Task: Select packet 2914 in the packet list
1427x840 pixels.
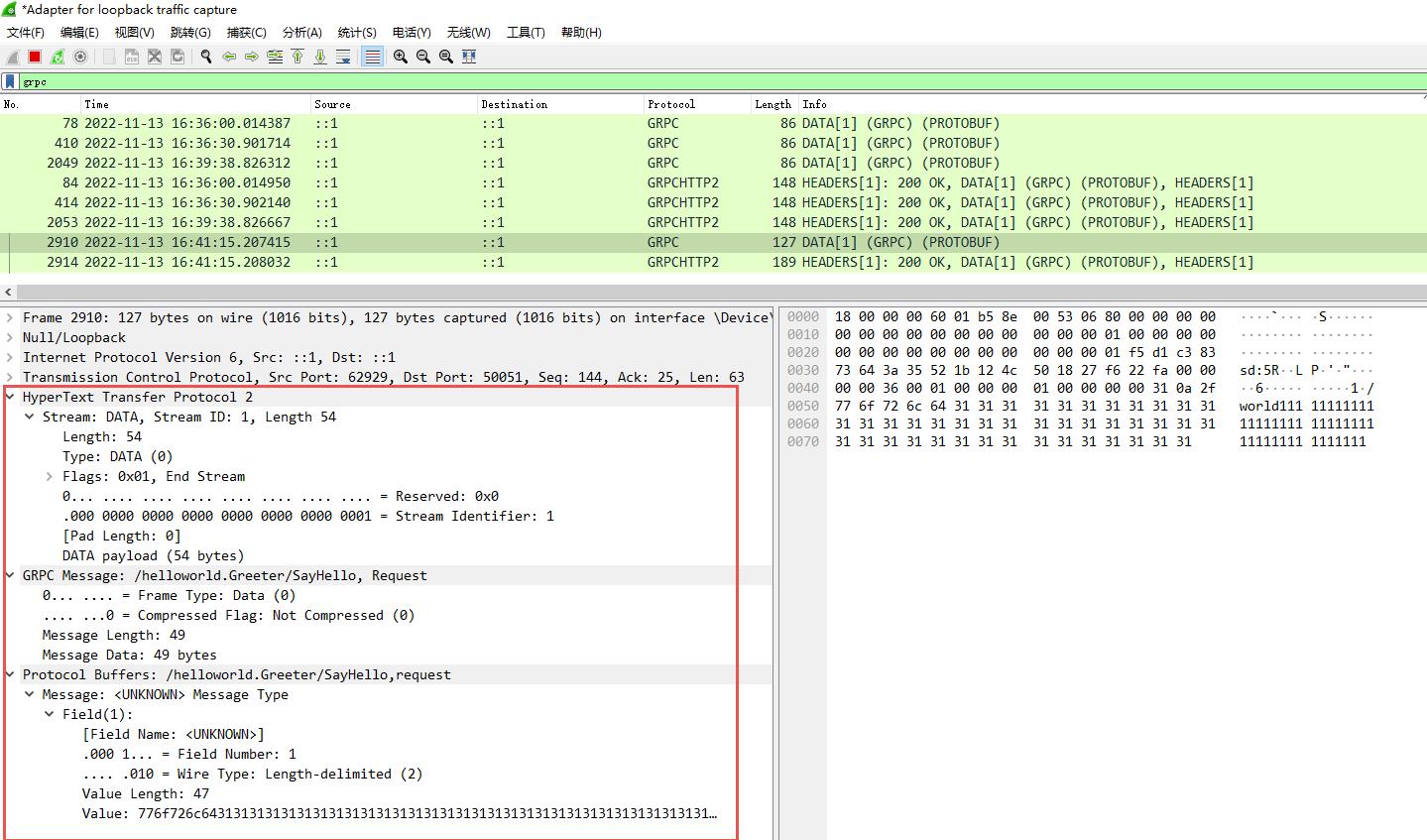Action: (397, 262)
